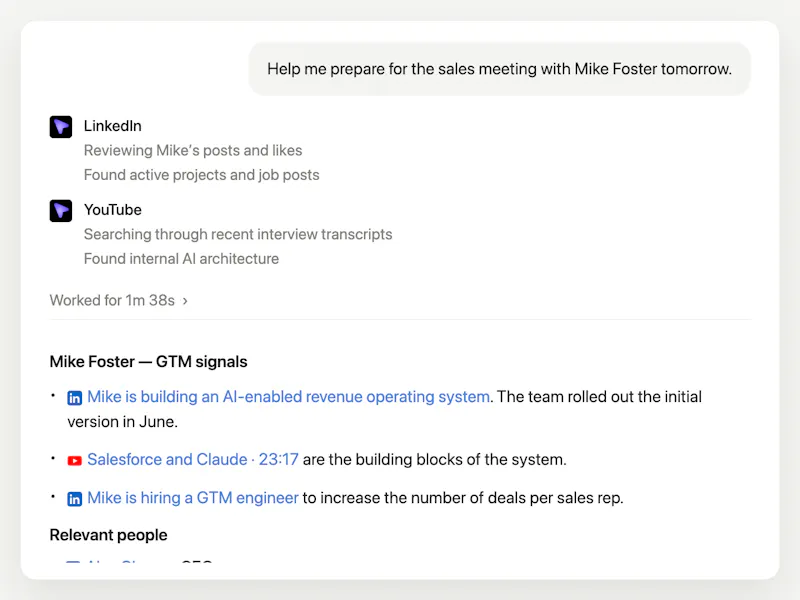Select 'Found internal AI architecture' line

pyautogui.click(x=181, y=259)
